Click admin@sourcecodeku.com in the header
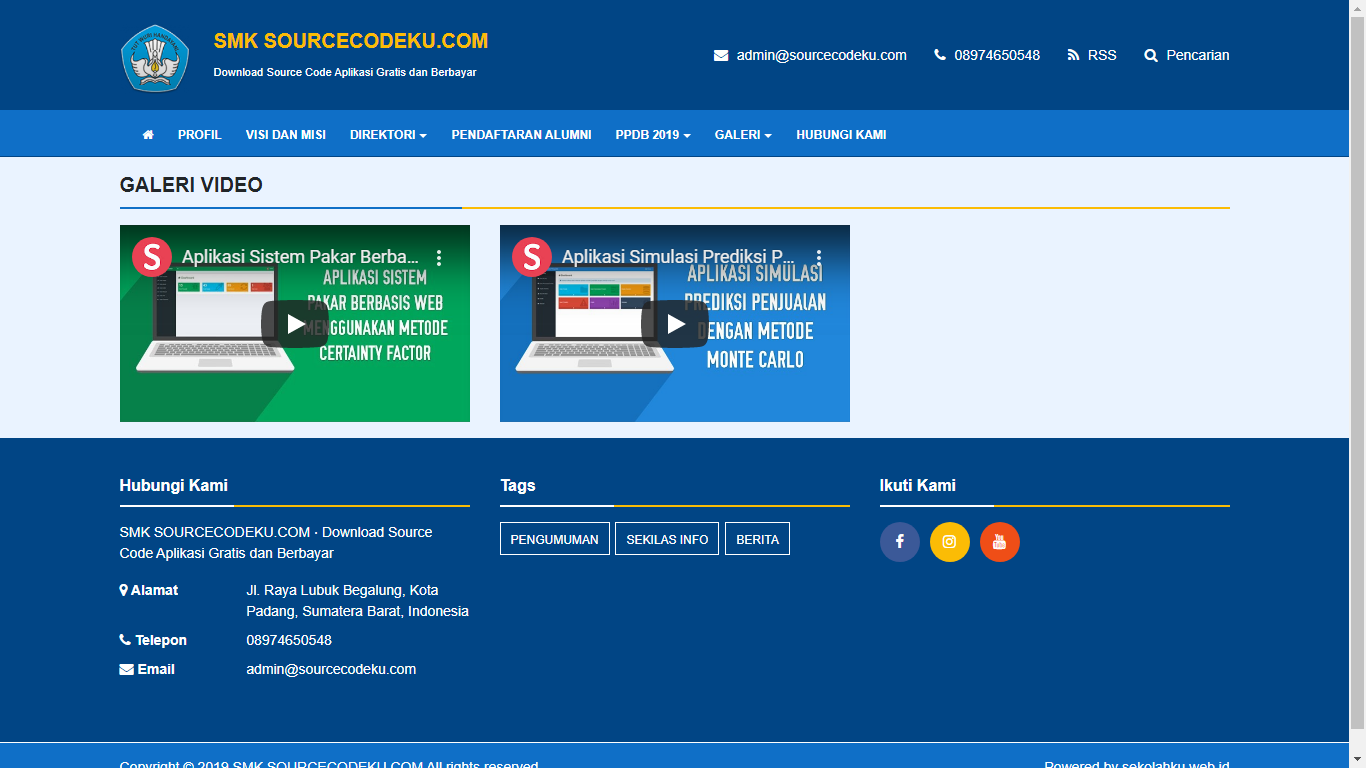This screenshot has width=1366, height=768. click(x=822, y=55)
